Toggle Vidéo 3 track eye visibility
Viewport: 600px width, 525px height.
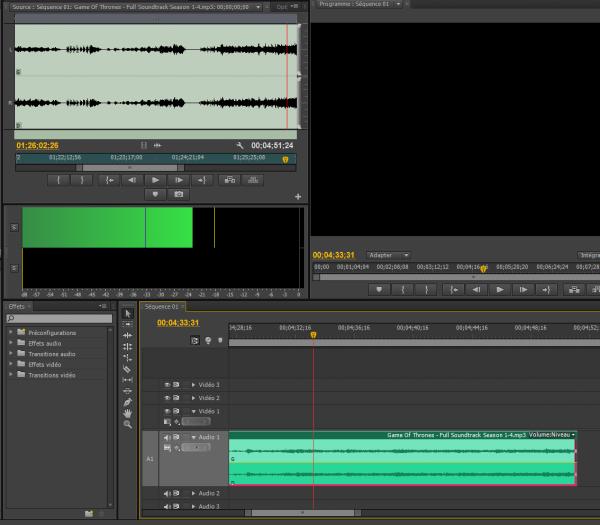[167, 385]
